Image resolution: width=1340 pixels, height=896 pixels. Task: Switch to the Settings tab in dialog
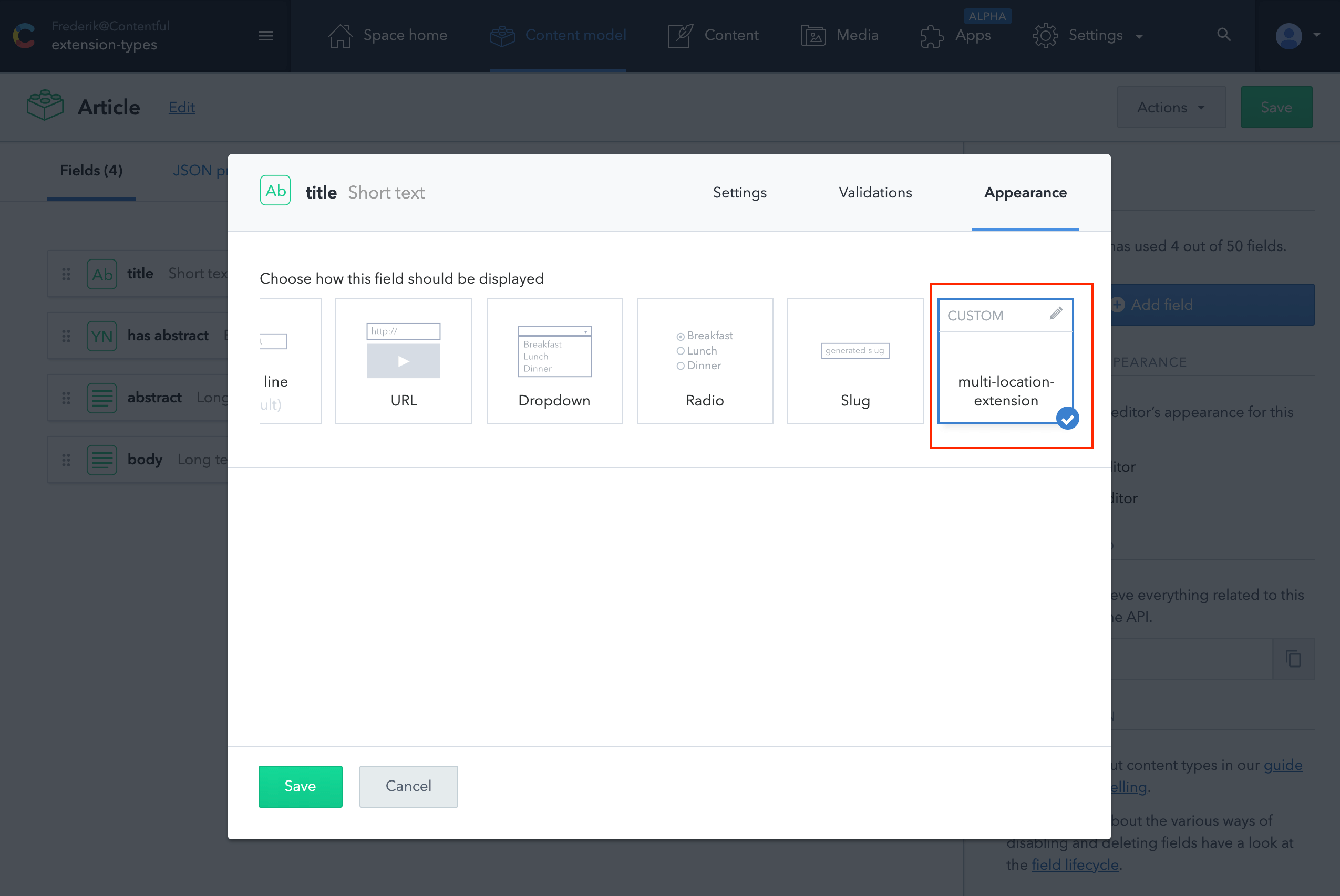pyautogui.click(x=739, y=193)
